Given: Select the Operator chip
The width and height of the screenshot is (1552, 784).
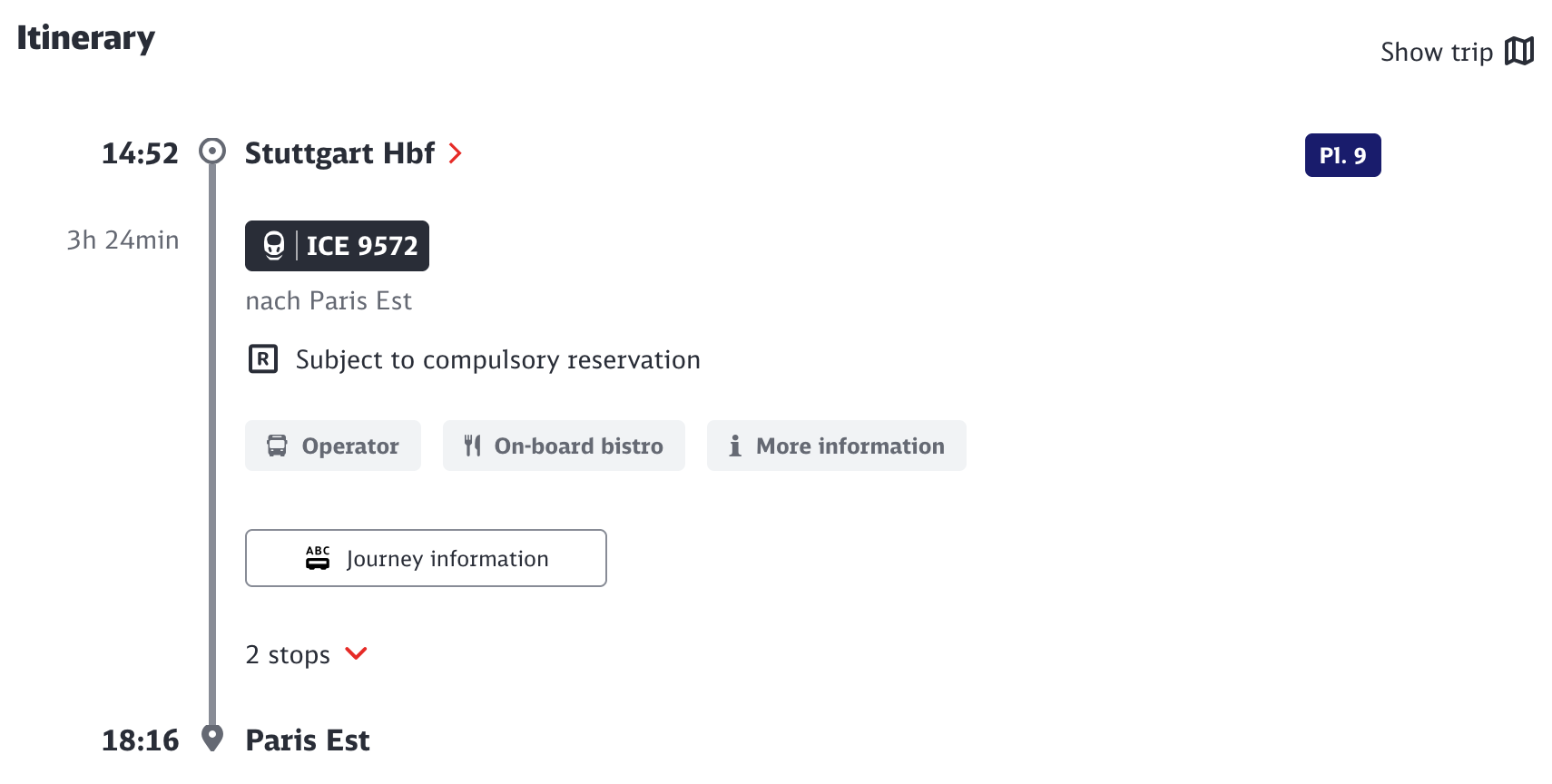Looking at the screenshot, I should 333,446.
